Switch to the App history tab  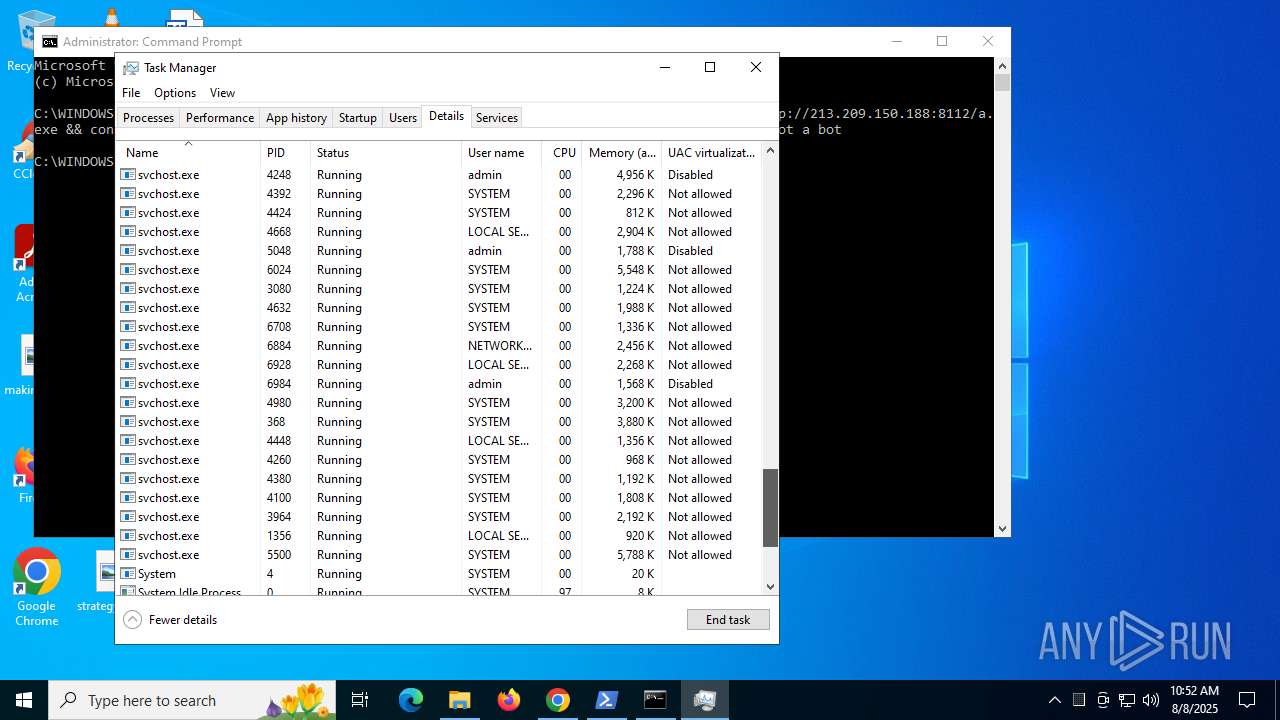click(x=296, y=117)
